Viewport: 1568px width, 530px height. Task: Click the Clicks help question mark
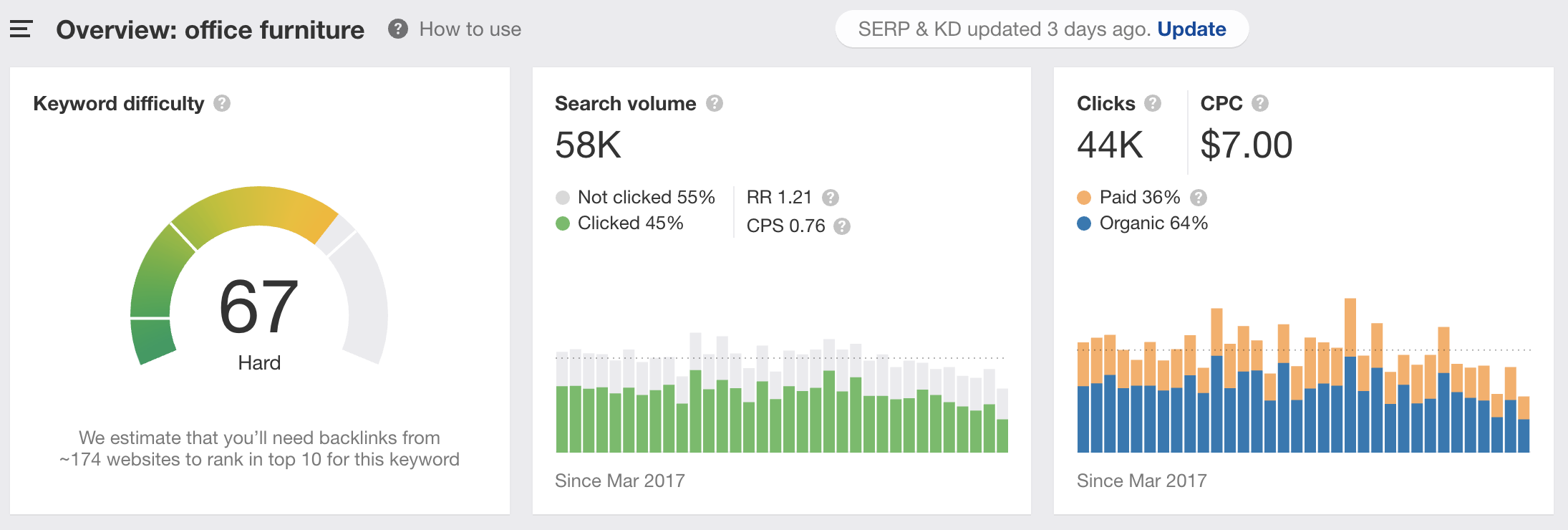click(1153, 104)
